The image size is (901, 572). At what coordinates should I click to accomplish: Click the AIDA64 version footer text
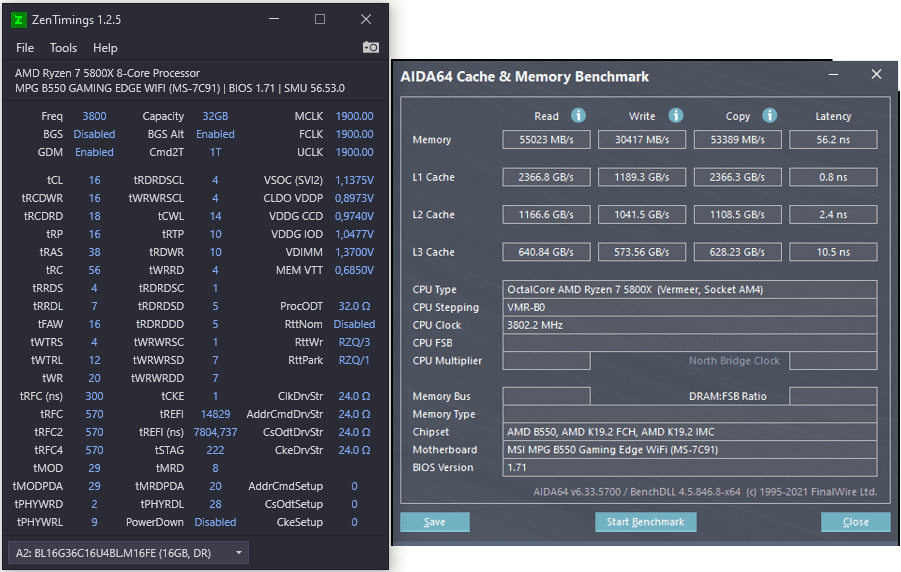point(705,492)
